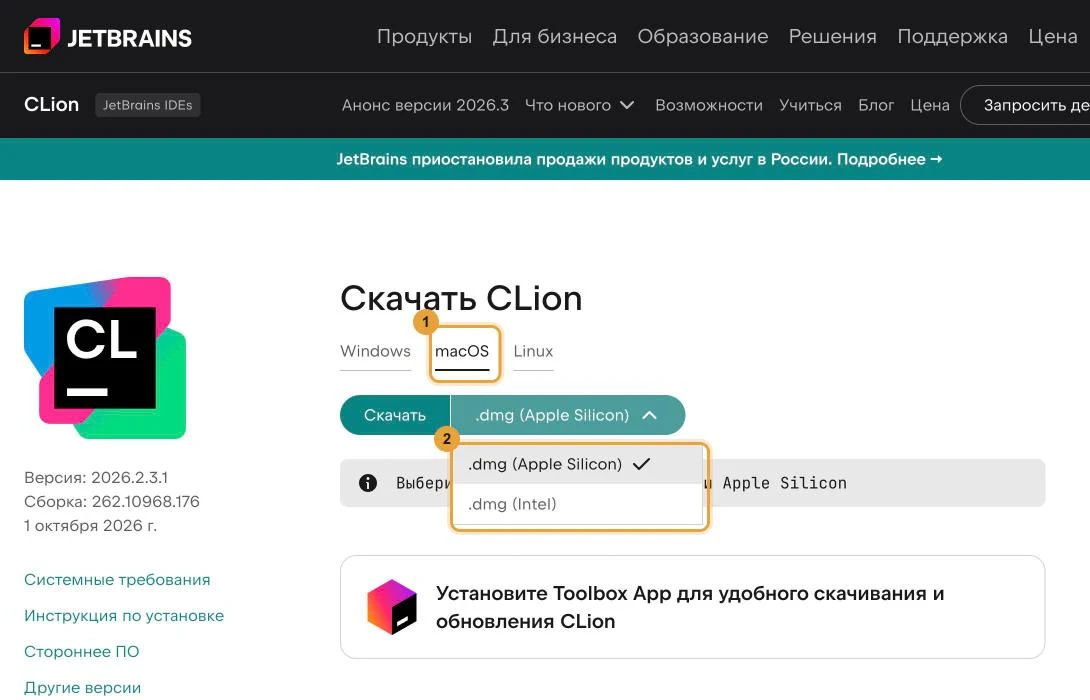
Task: Open the Решения menu
Action: 833,36
